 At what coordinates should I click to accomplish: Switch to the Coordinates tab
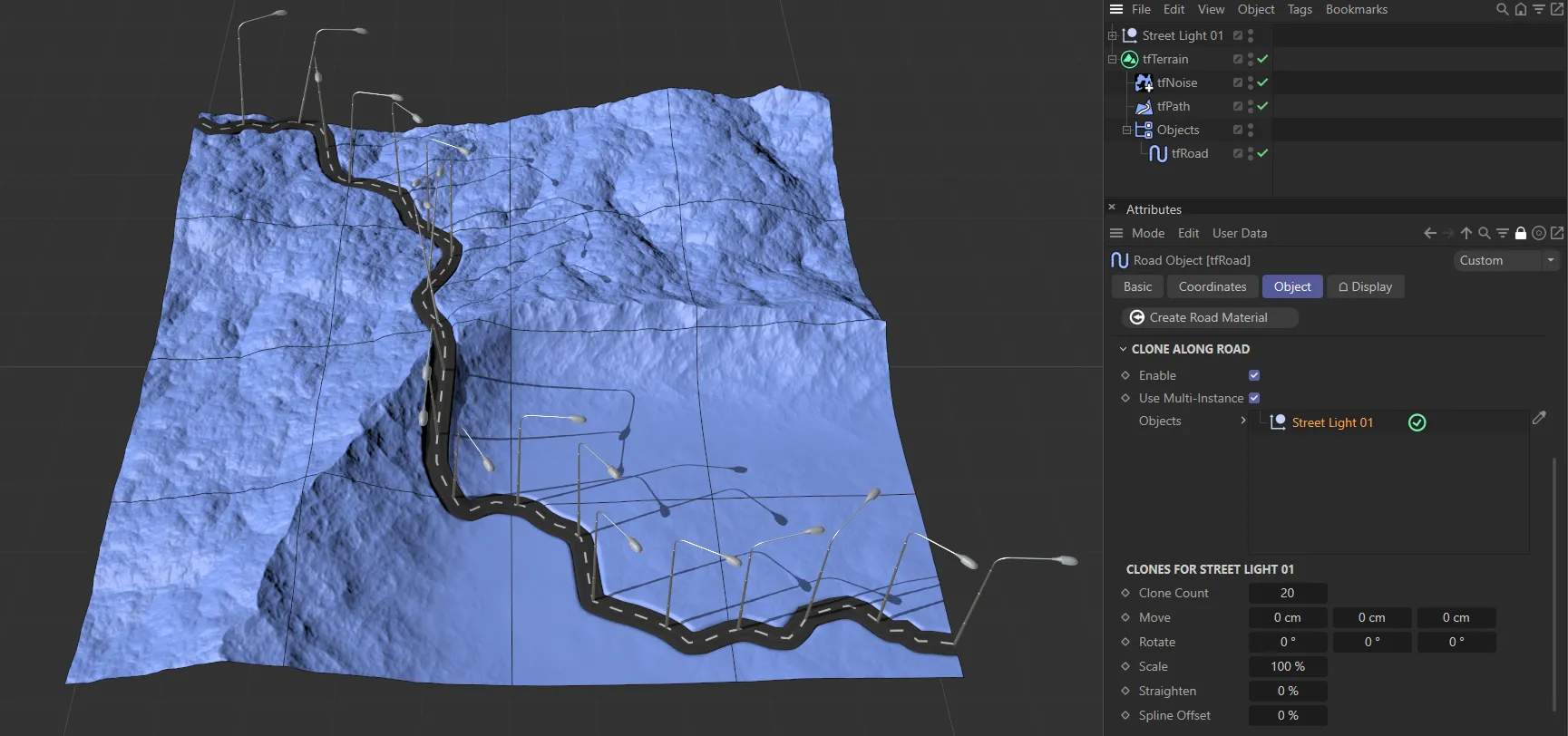pos(1213,286)
